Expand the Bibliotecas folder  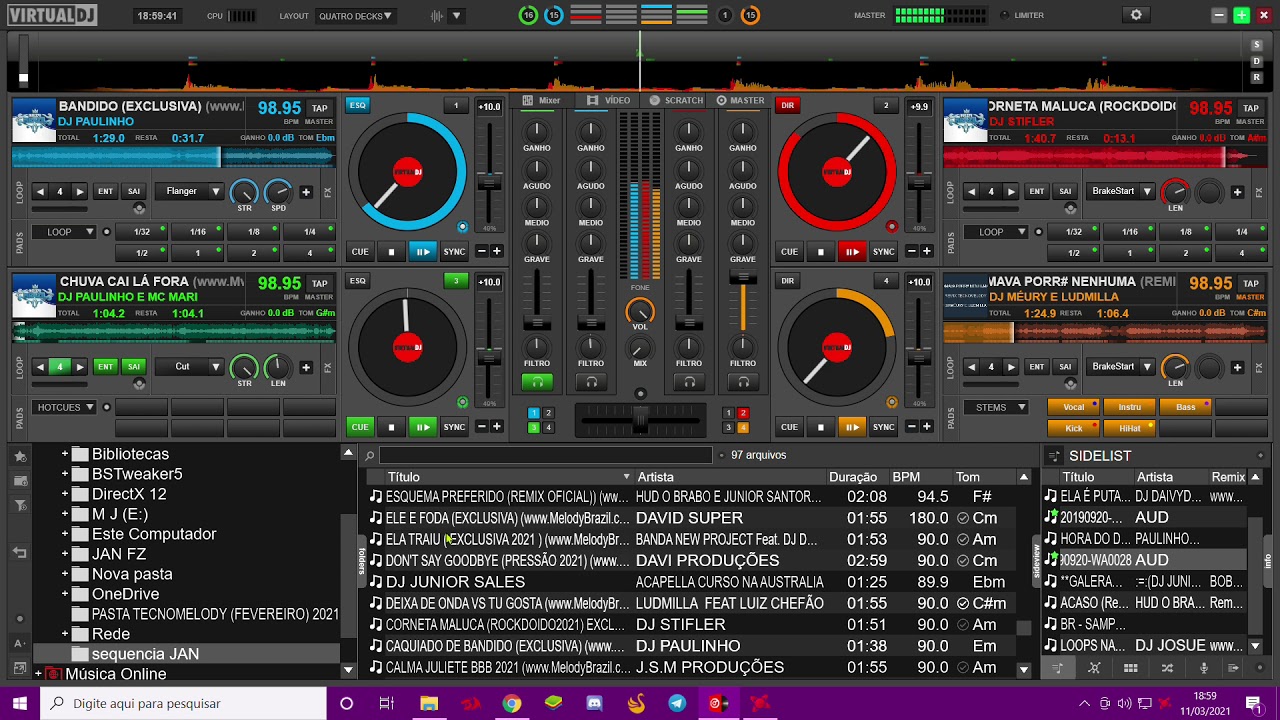tap(65, 454)
